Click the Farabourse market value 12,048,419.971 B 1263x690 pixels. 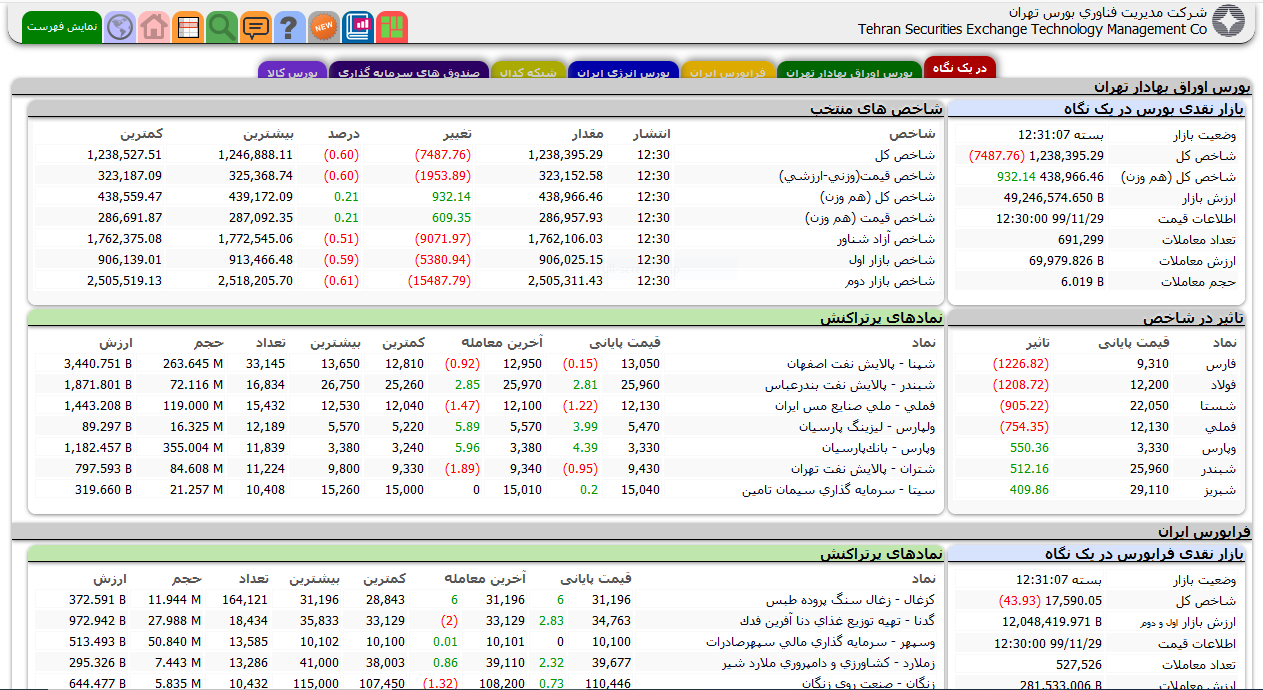click(1052, 622)
